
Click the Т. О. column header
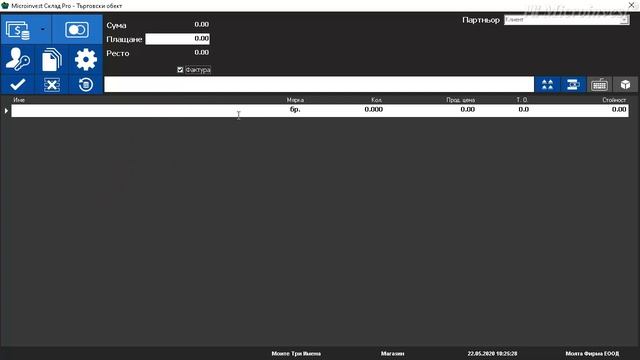click(x=522, y=100)
